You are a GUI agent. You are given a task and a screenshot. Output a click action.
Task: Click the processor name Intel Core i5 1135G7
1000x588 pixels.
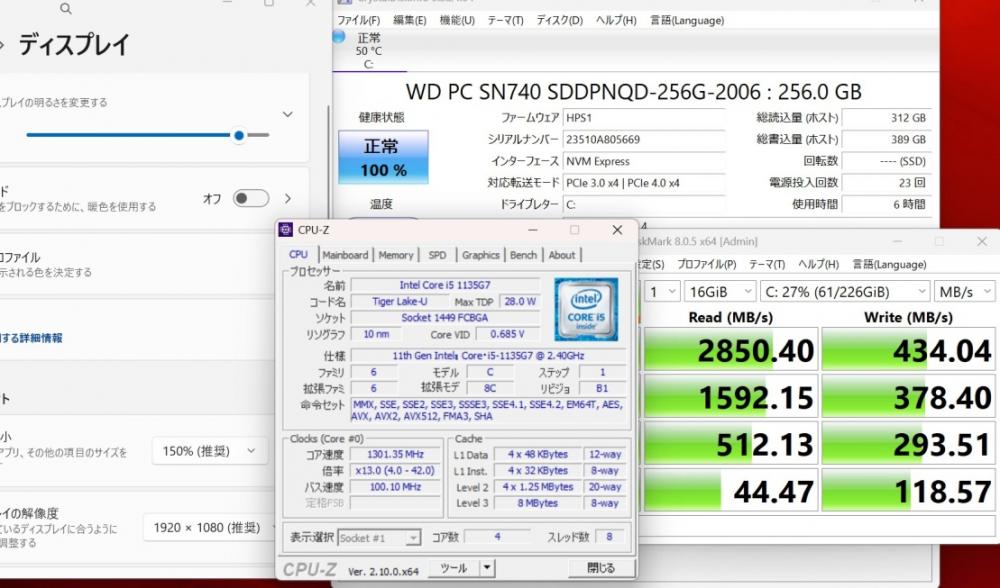click(445, 285)
